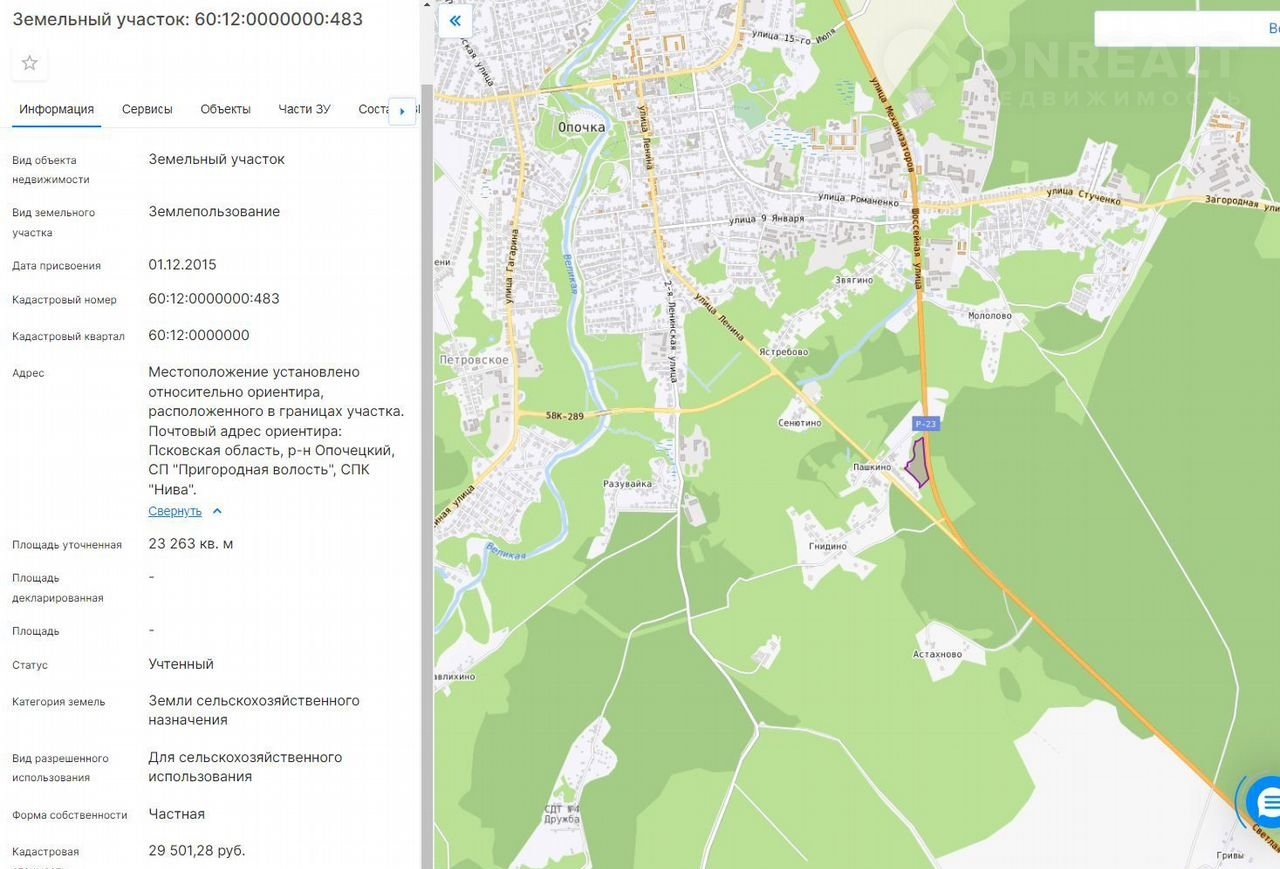The width and height of the screenshot is (1280, 869).
Task: Switch to the Сервисы tab
Action: [147, 109]
